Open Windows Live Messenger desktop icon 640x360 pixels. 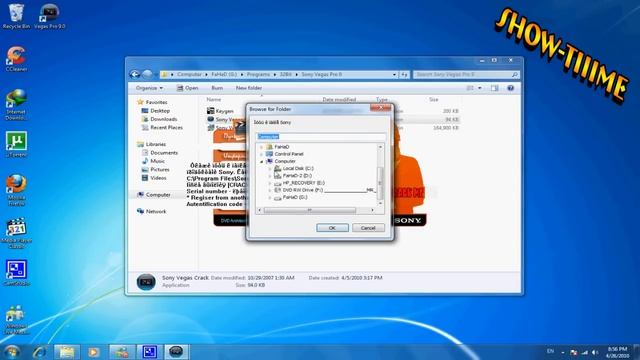click(16, 320)
